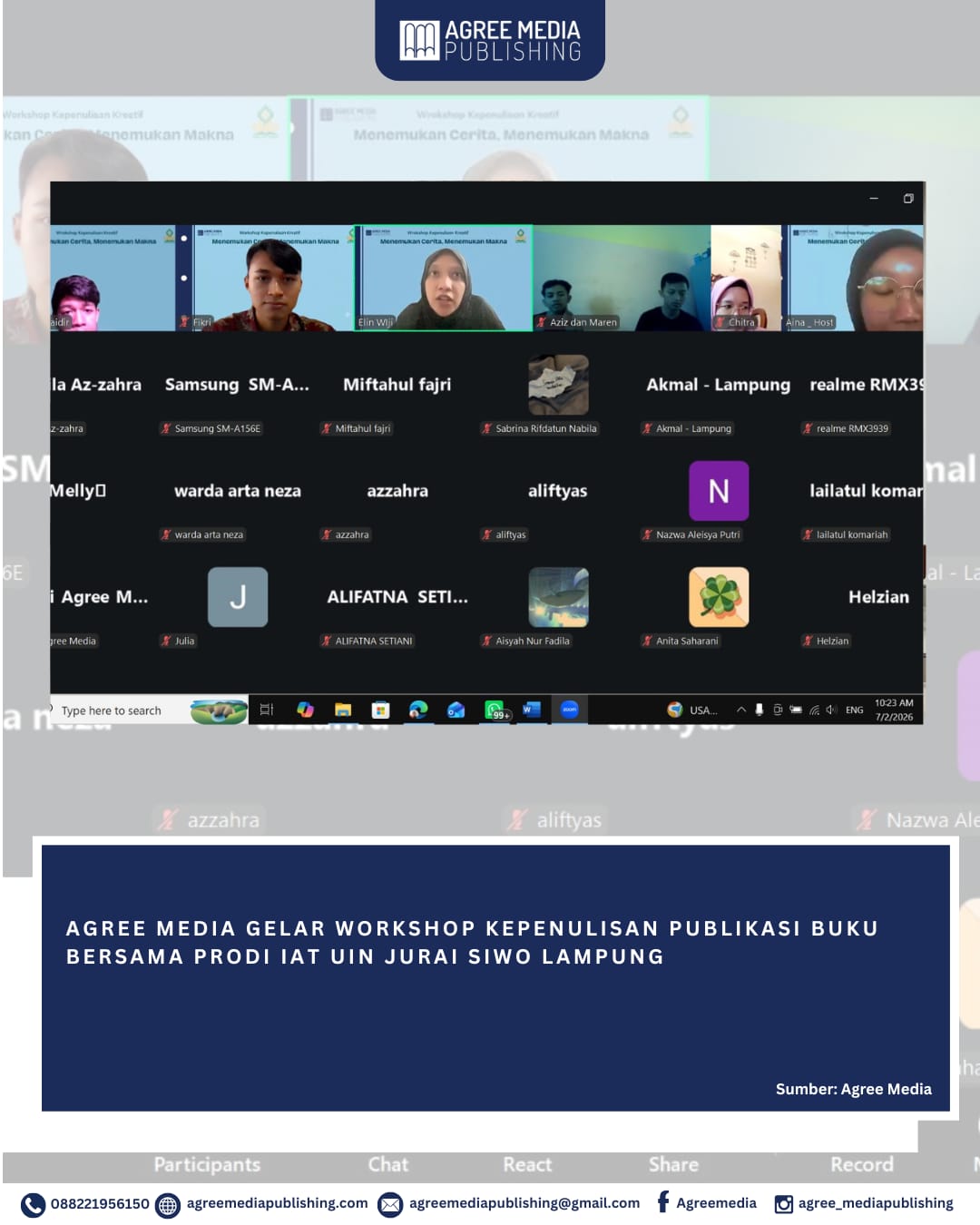Click muted mic beside Samsung SM-A156E
The image size is (980, 1225).
click(x=166, y=428)
